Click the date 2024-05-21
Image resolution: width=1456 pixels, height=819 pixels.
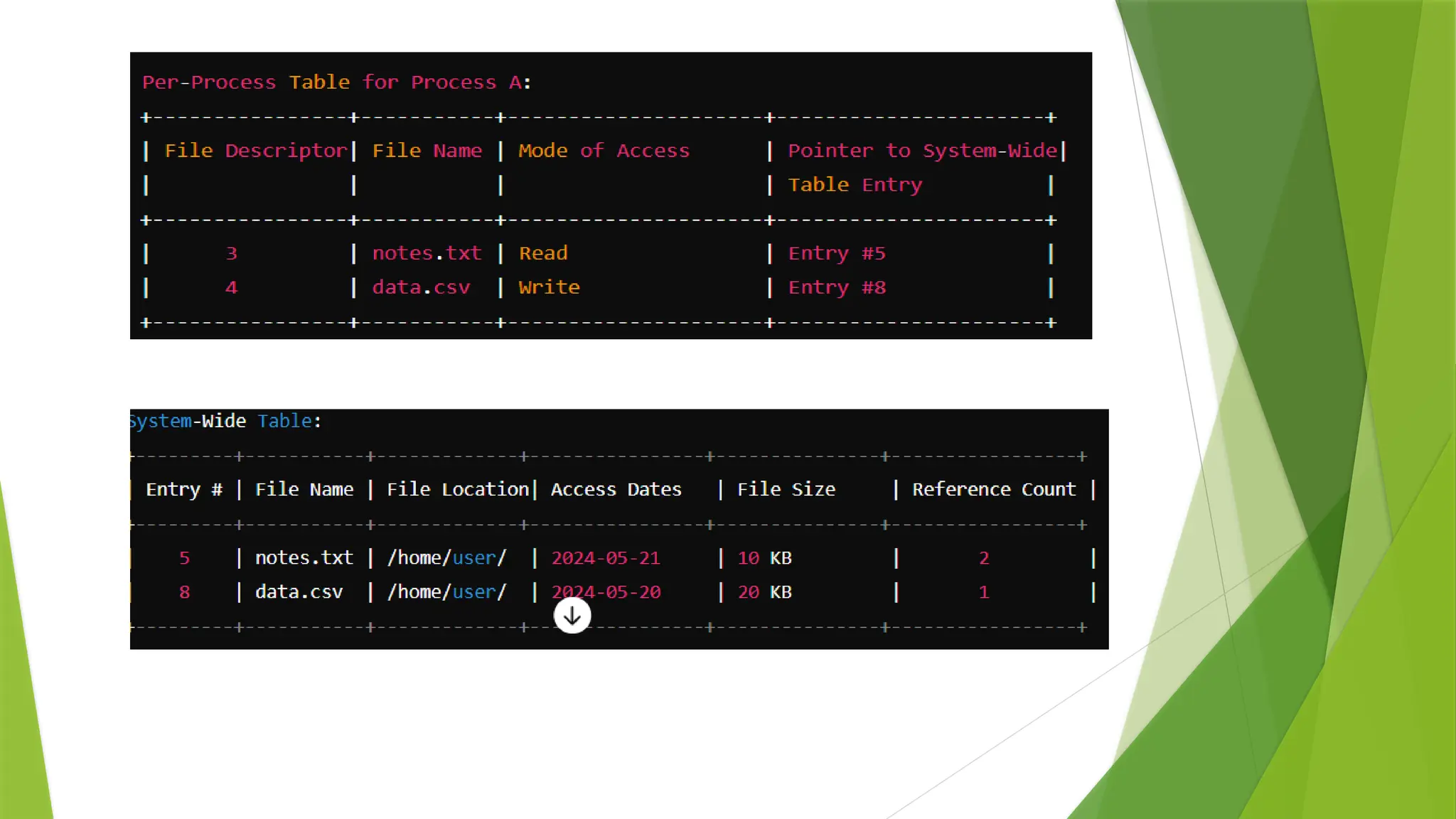606,558
